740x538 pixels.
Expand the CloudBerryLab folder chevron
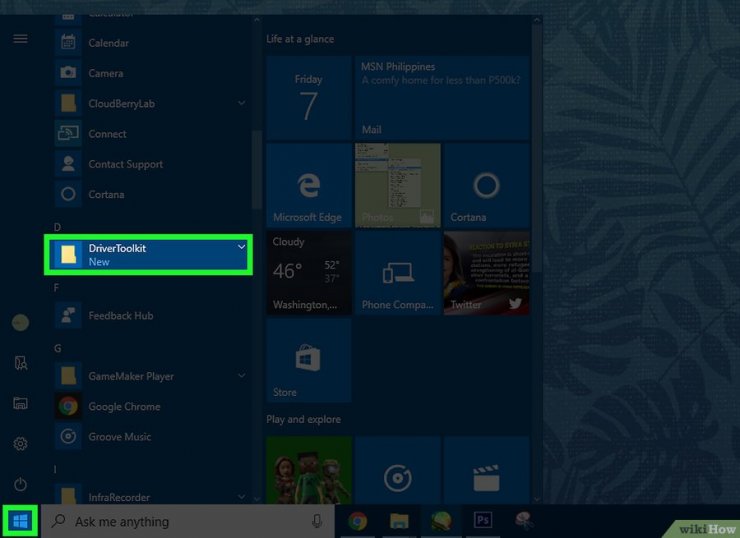coord(242,104)
